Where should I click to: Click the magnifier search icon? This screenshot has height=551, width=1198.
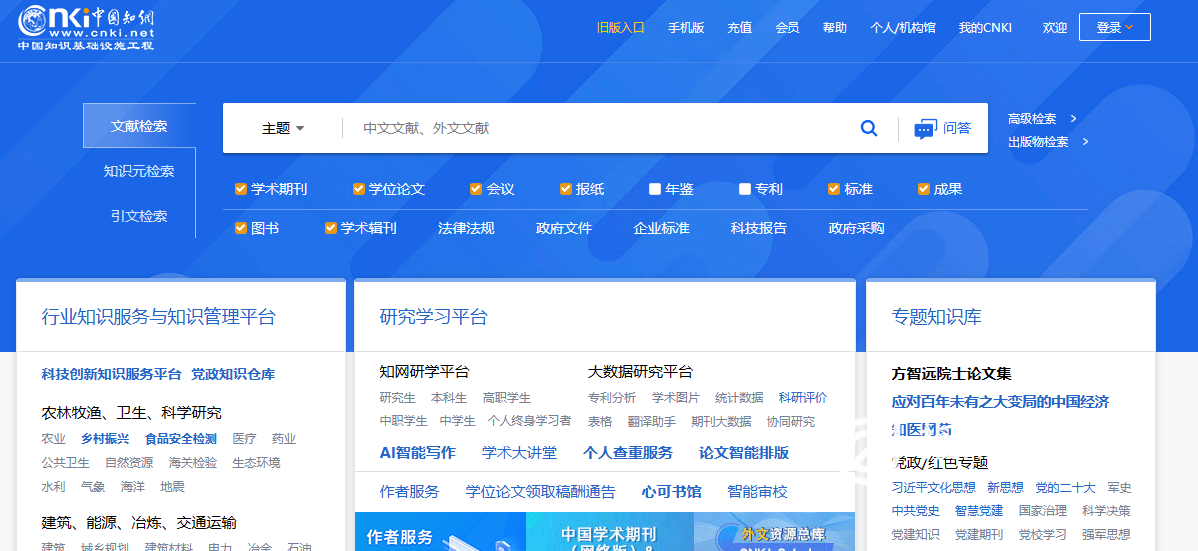869,128
